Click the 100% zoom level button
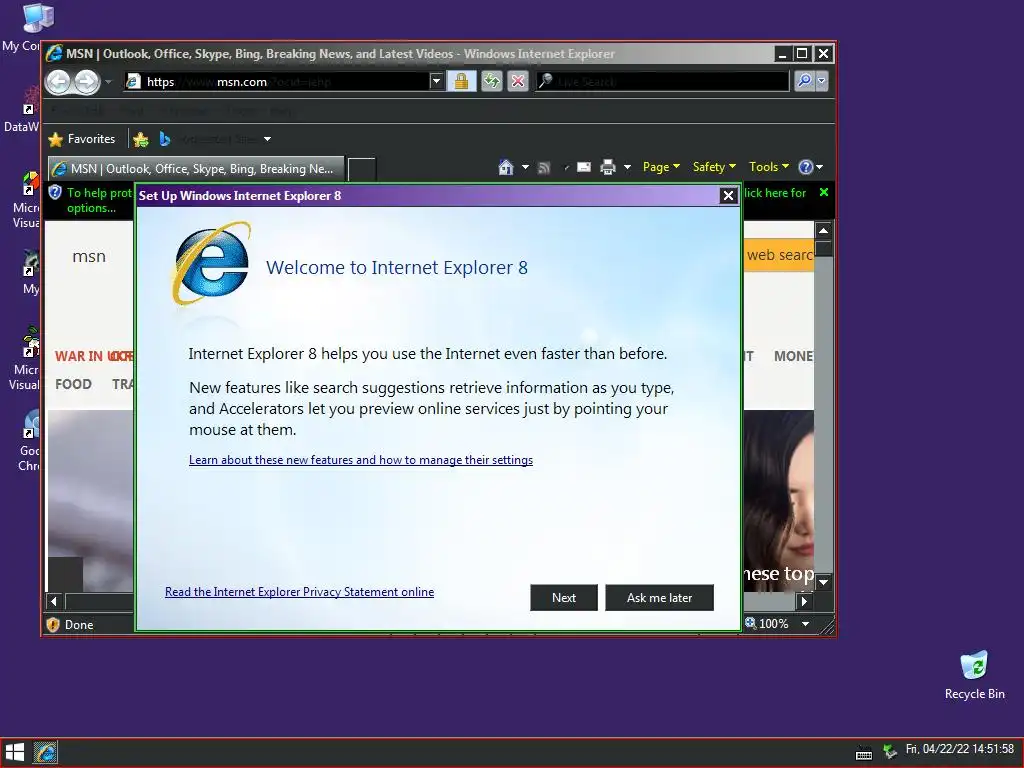This screenshot has width=1024, height=768. point(767,624)
